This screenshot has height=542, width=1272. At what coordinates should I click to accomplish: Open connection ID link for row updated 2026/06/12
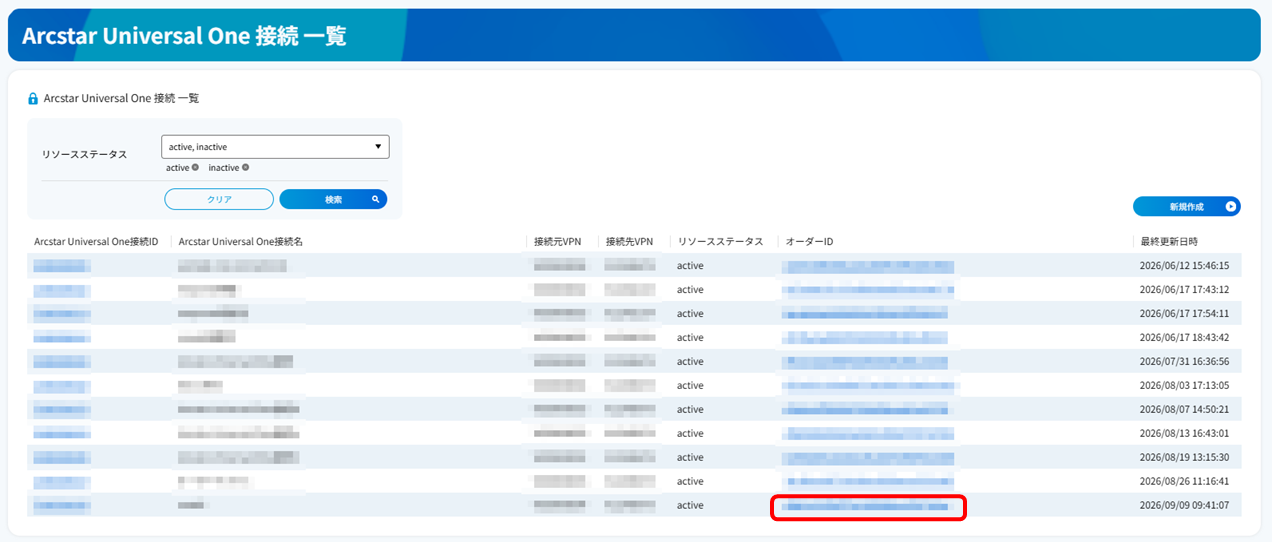pyautogui.click(x=62, y=266)
